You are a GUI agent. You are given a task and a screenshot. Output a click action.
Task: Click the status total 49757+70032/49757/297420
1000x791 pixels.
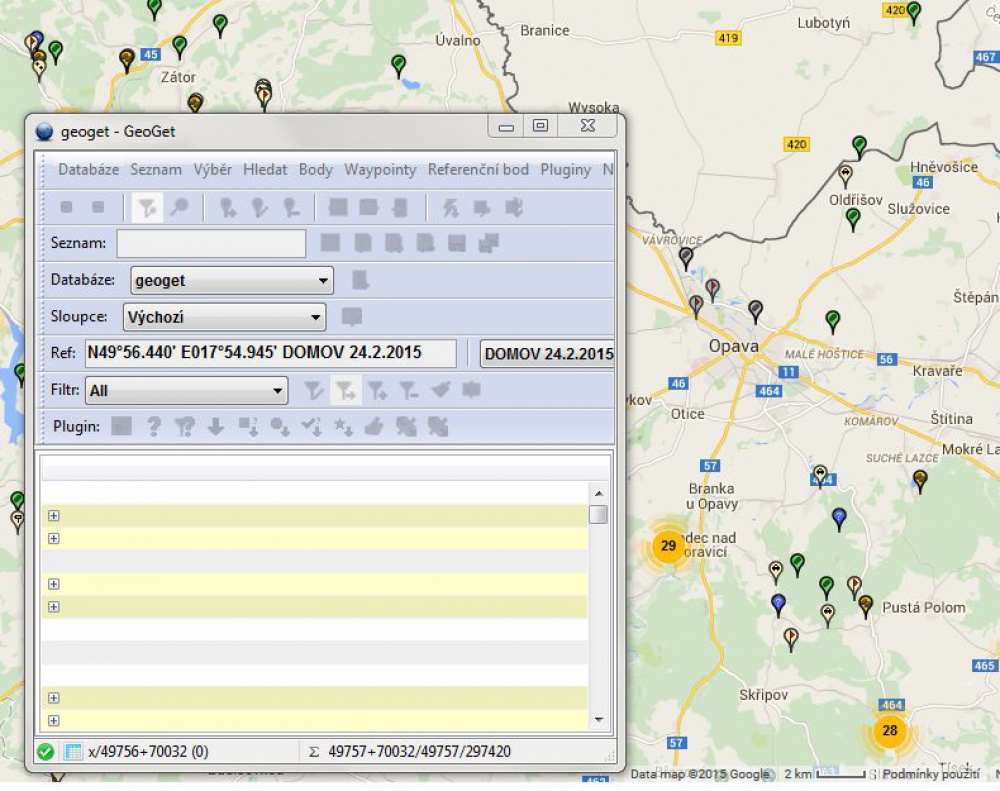(420, 751)
